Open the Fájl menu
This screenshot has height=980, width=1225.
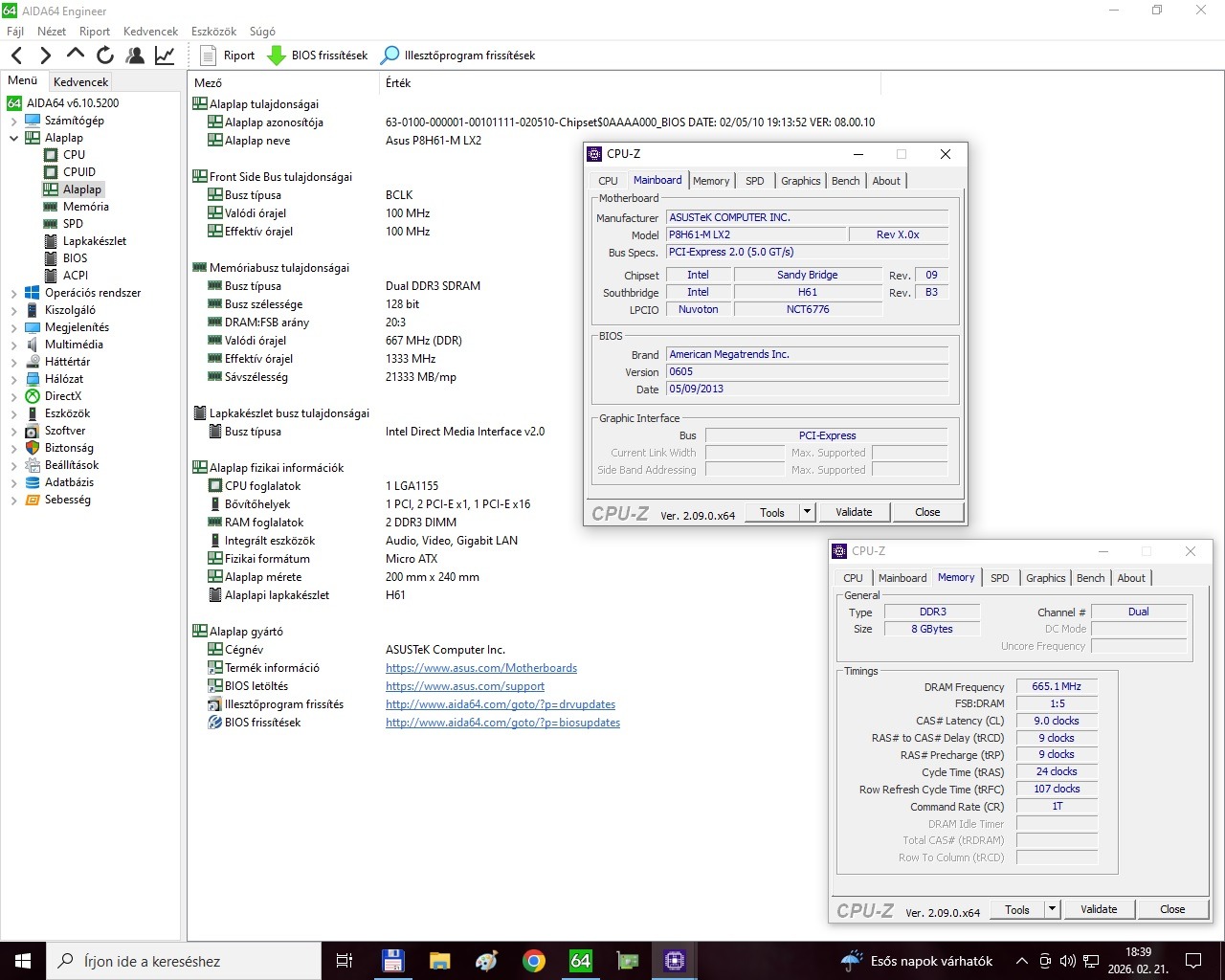coord(15,31)
